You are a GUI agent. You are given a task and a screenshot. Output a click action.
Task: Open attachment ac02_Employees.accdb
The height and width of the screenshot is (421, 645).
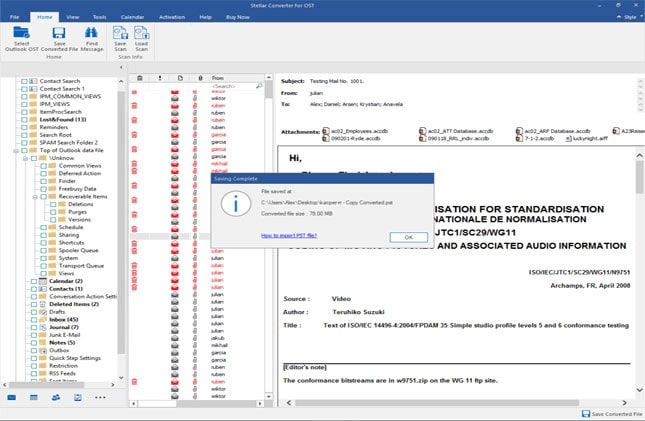(x=355, y=131)
